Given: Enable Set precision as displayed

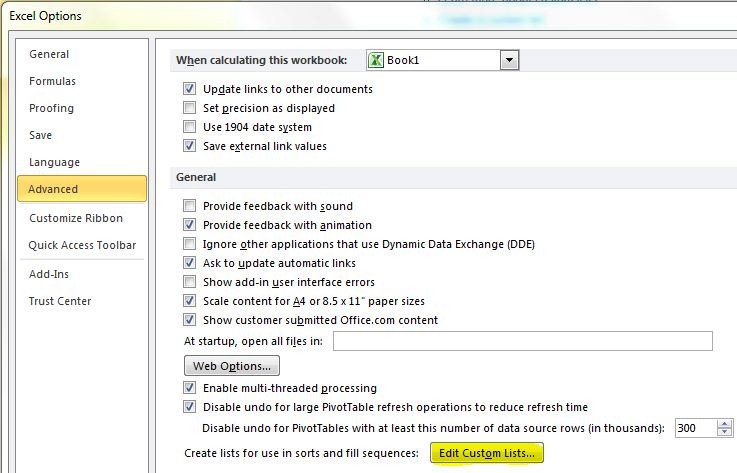Looking at the screenshot, I should tap(189, 108).
